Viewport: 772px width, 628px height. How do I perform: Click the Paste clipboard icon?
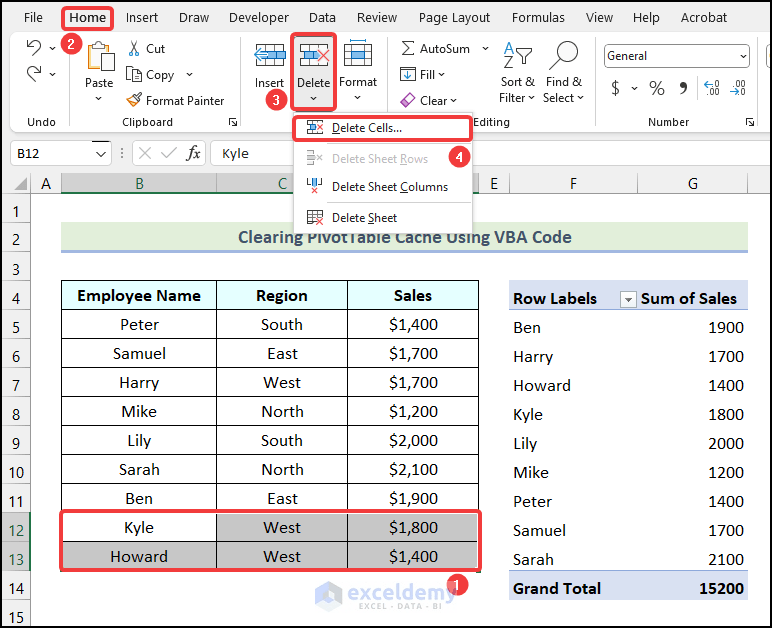pyautogui.click(x=100, y=56)
